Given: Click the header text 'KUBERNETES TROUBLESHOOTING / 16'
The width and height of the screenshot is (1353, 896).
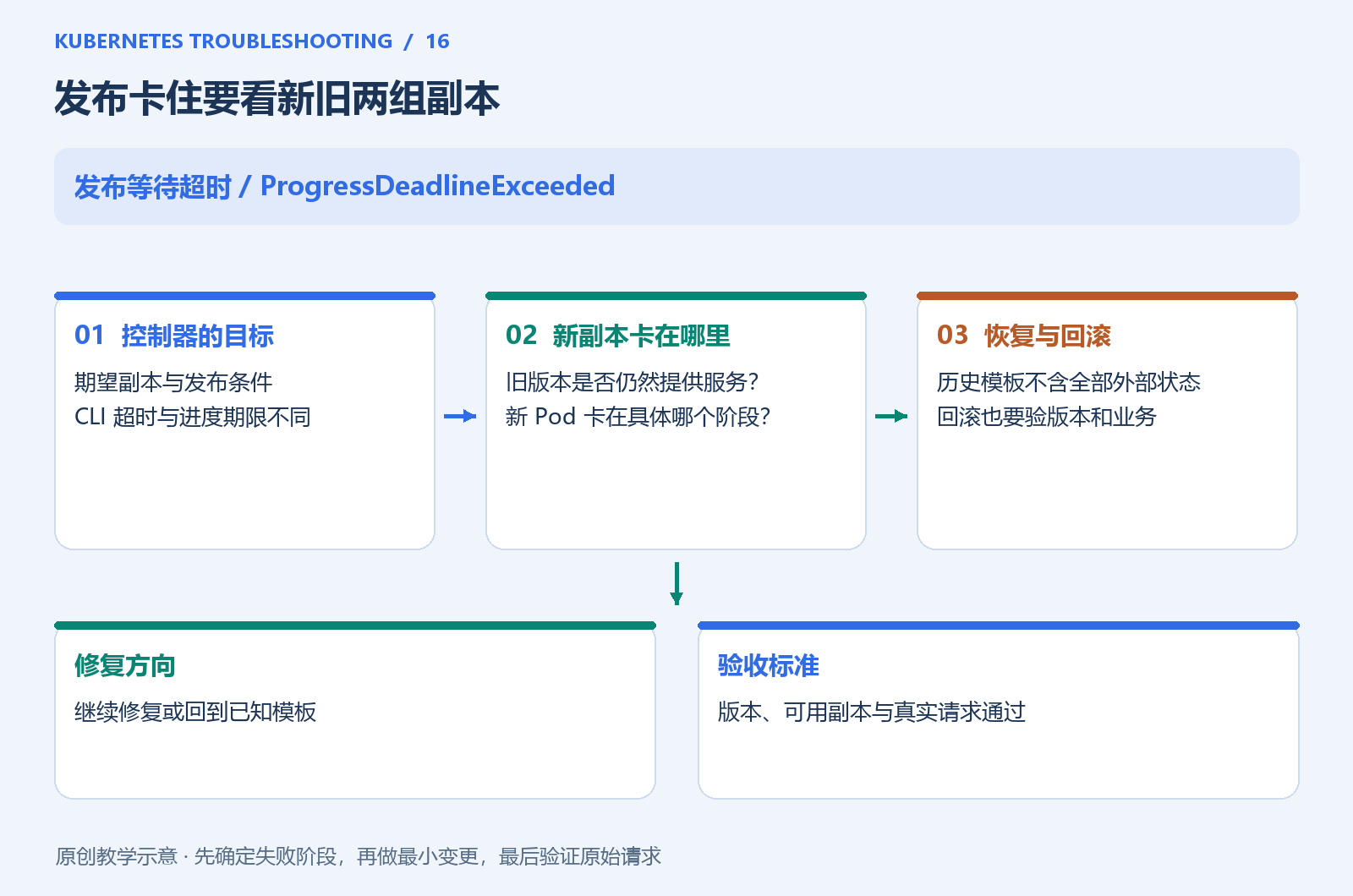Looking at the screenshot, I should tap(252, 41).
